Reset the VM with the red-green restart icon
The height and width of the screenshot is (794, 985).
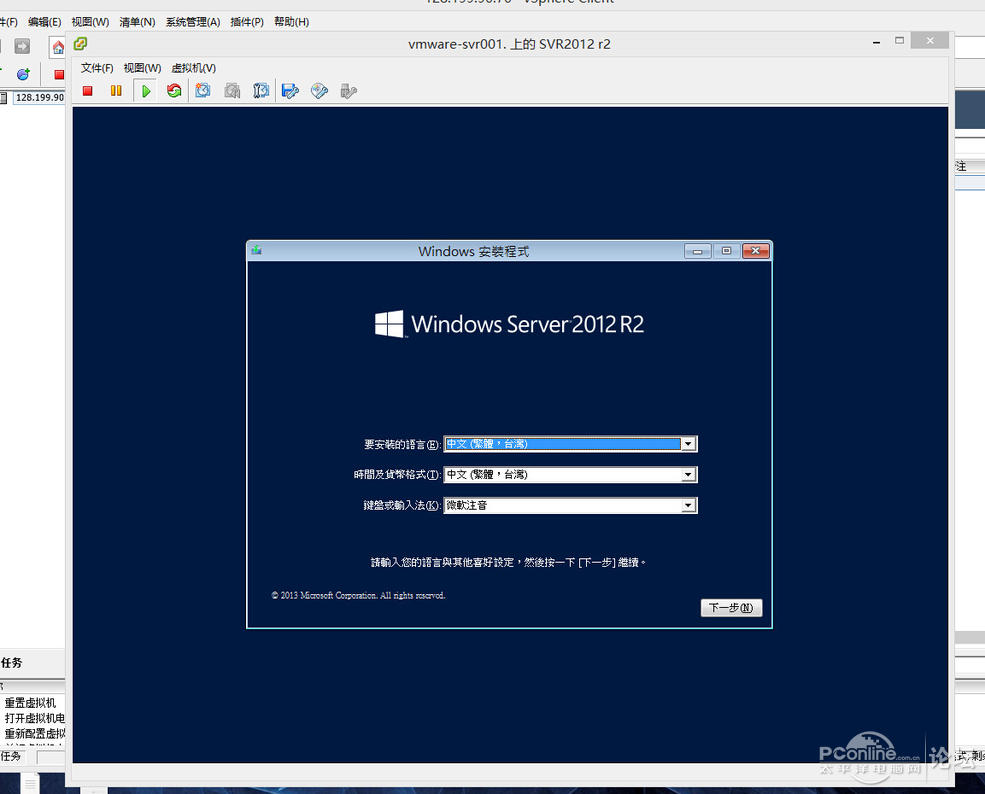coord(174,91)
